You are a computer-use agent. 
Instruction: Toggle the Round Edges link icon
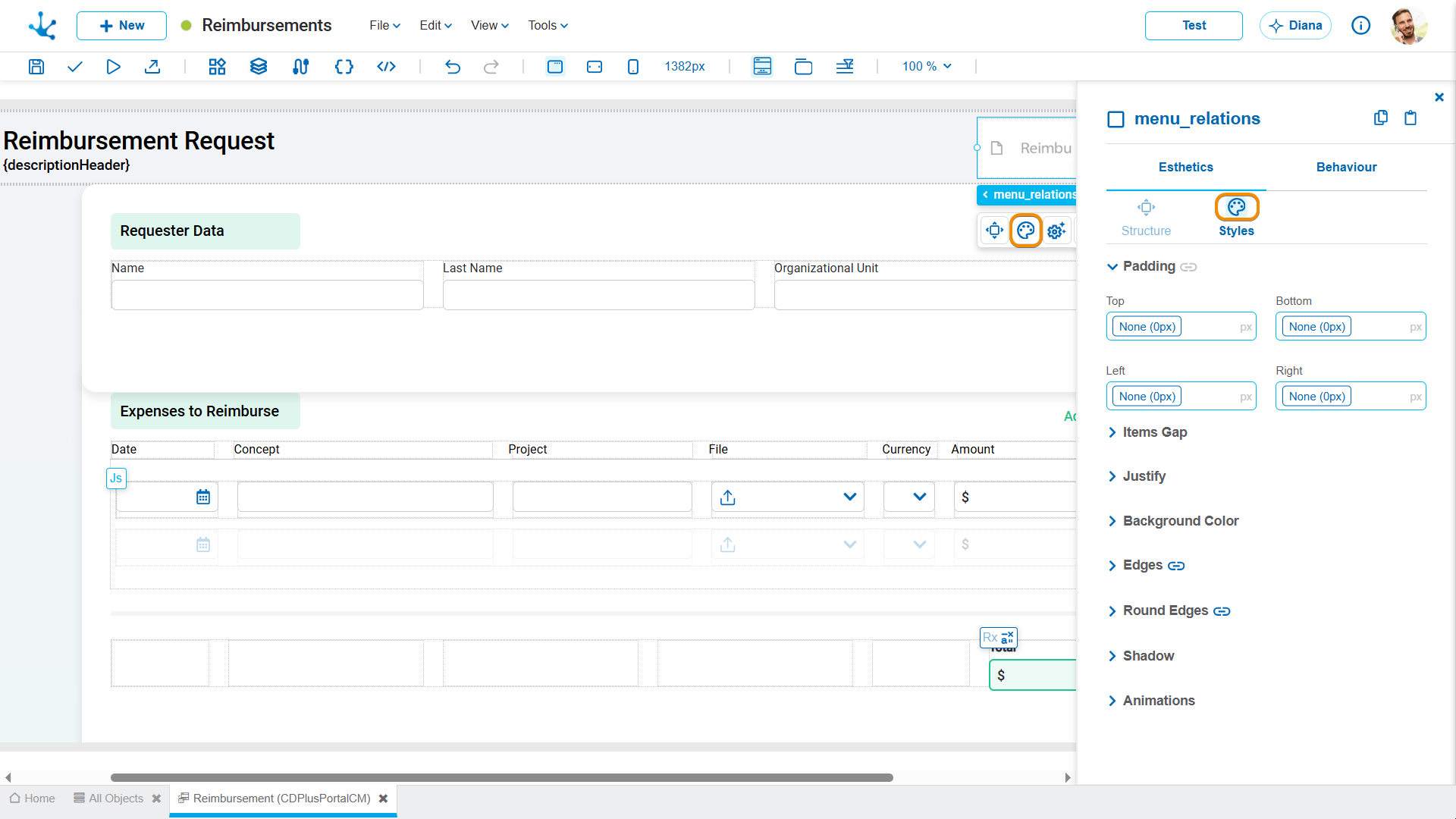point(1222,611)
